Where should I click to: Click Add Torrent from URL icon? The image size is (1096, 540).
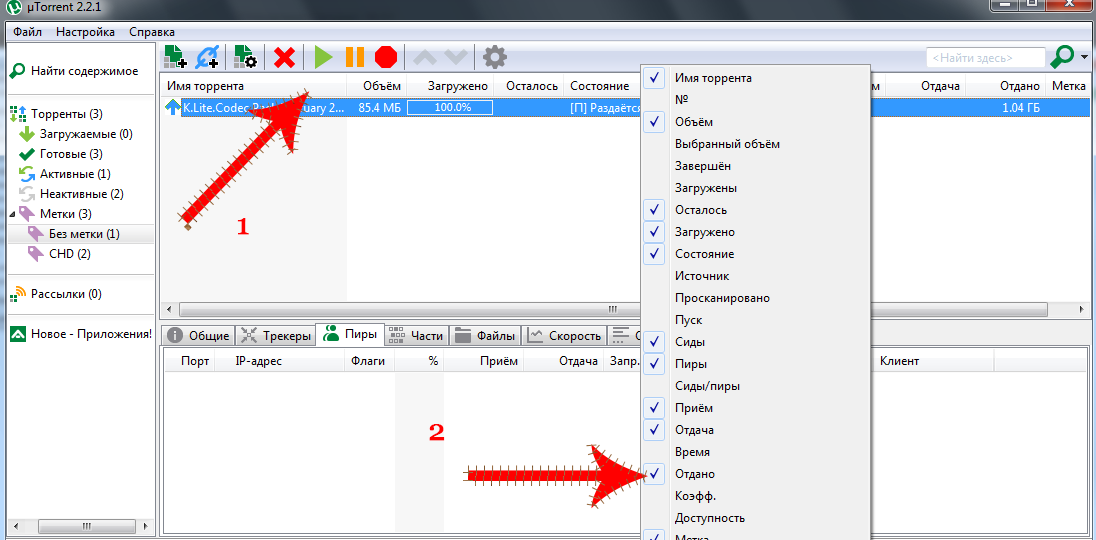pyautogui.click(x=208, y=57)
